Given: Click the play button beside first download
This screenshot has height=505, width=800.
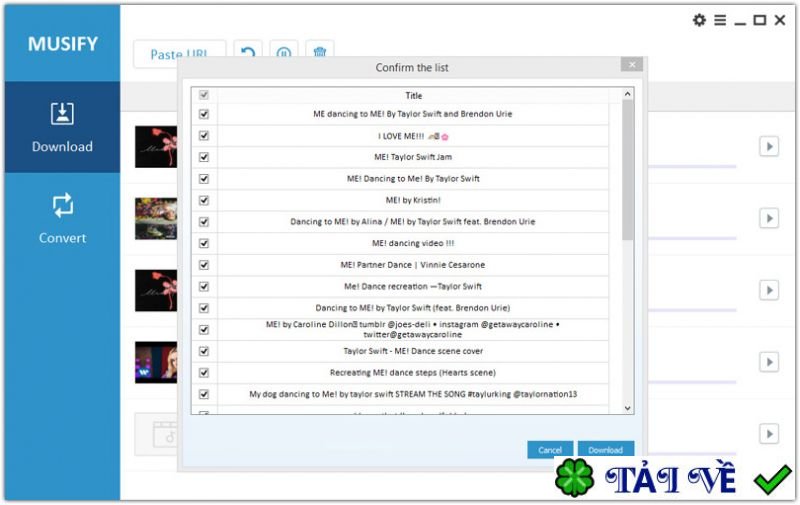Looking at the screenshot, I should pos(769,146).
